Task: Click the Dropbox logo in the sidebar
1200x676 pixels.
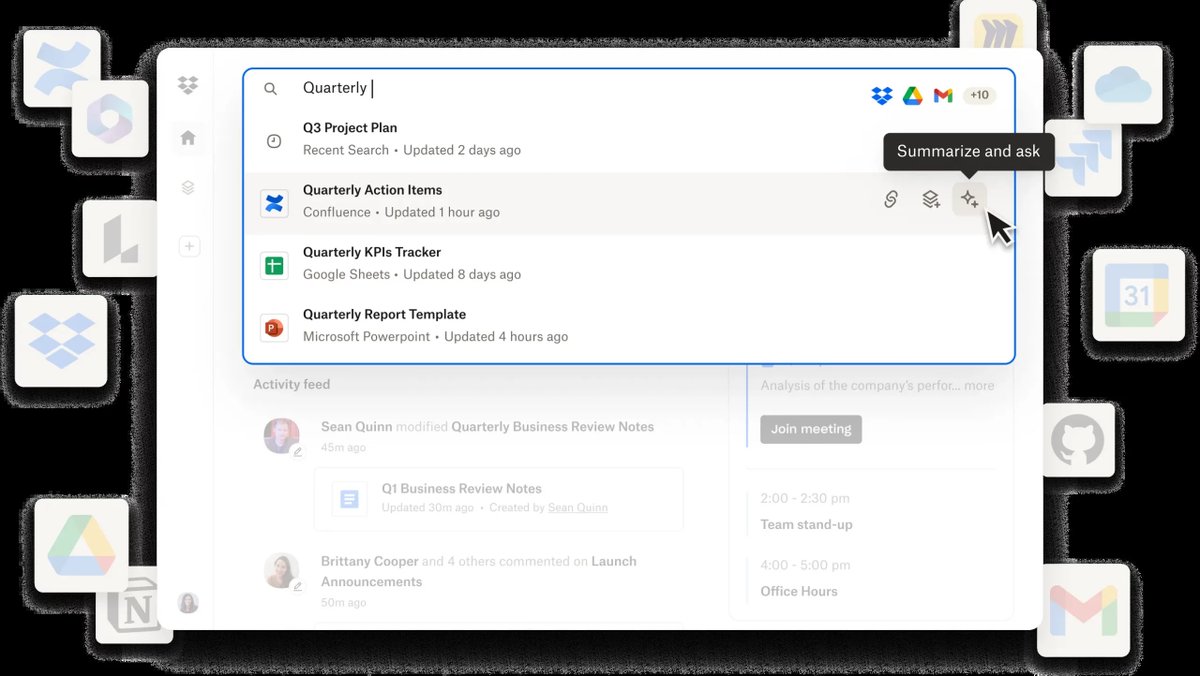Action: (188, 85)
